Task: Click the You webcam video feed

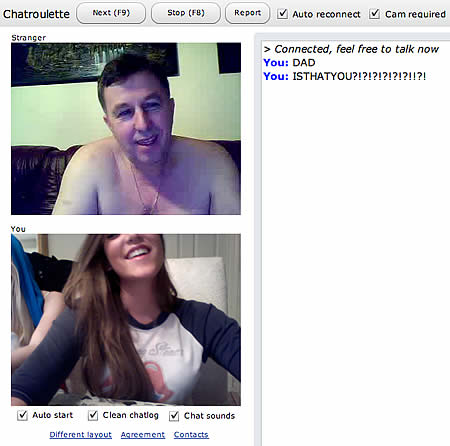Action: point(126,320)
